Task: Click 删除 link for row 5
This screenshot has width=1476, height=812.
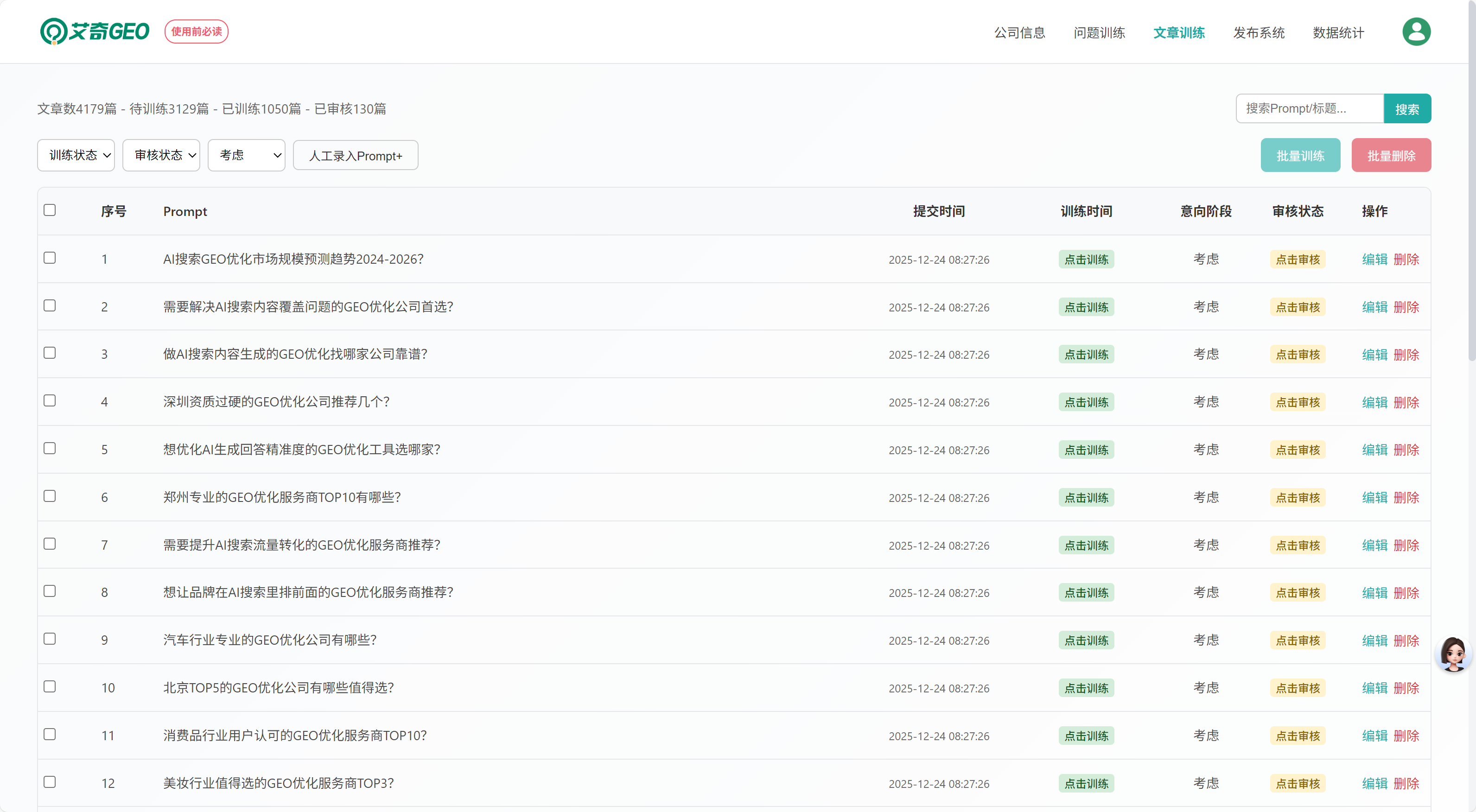Action: [1406, 450]
